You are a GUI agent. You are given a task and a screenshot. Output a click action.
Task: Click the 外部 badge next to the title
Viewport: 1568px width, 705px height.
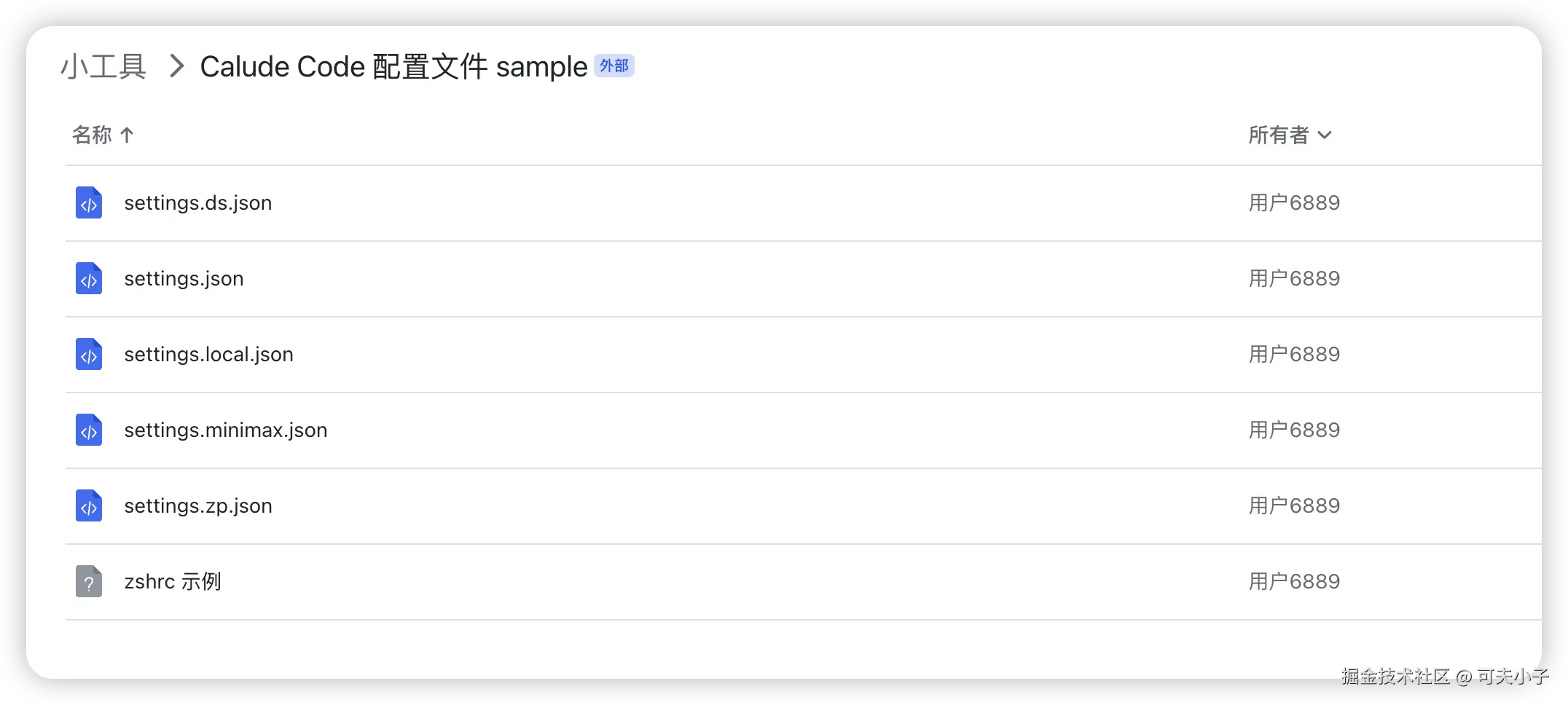click(614, 66)
